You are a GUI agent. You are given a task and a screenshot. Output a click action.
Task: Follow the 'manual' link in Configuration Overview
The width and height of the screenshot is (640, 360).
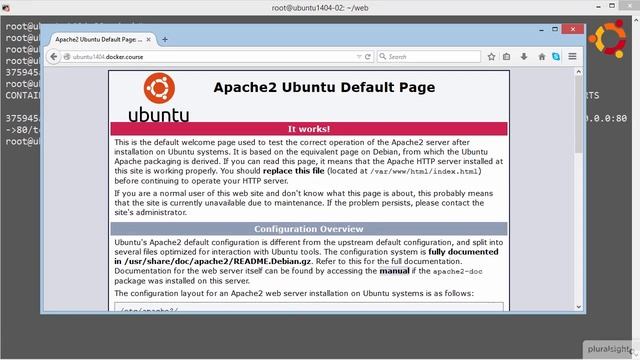[394, 271]
